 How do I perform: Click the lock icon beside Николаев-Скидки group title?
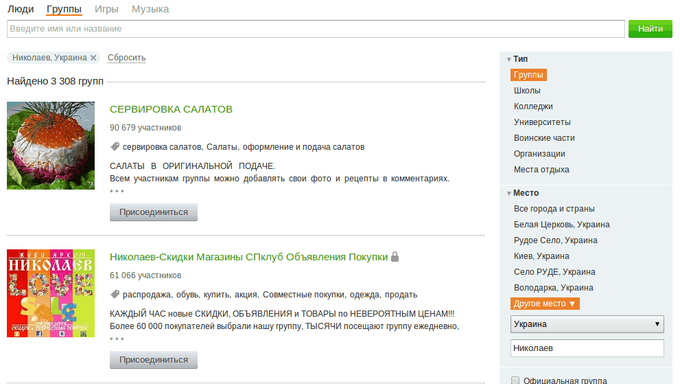click(395, 256)
